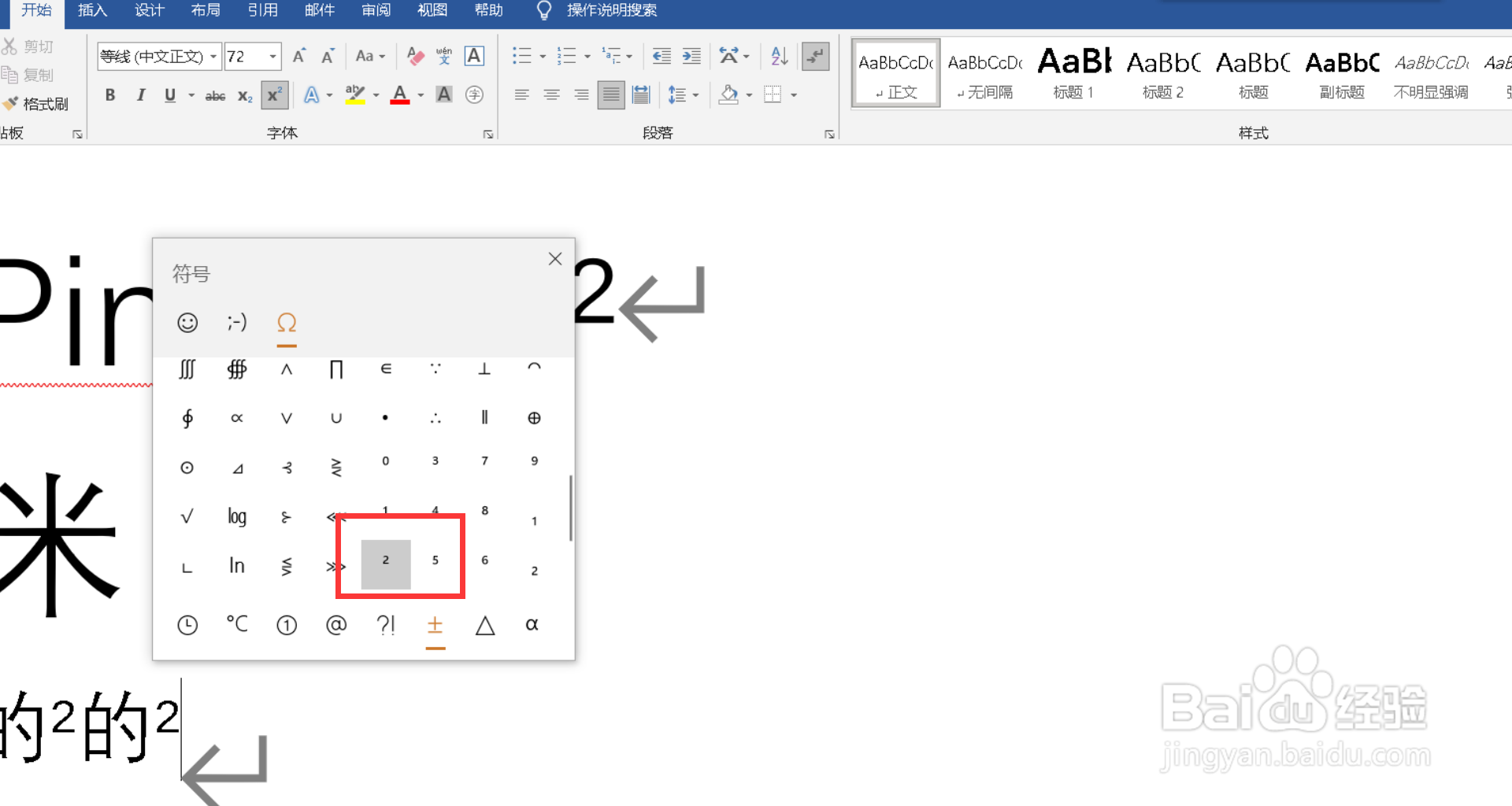Open underline style dropdown arrow

(x=191, y=95)
